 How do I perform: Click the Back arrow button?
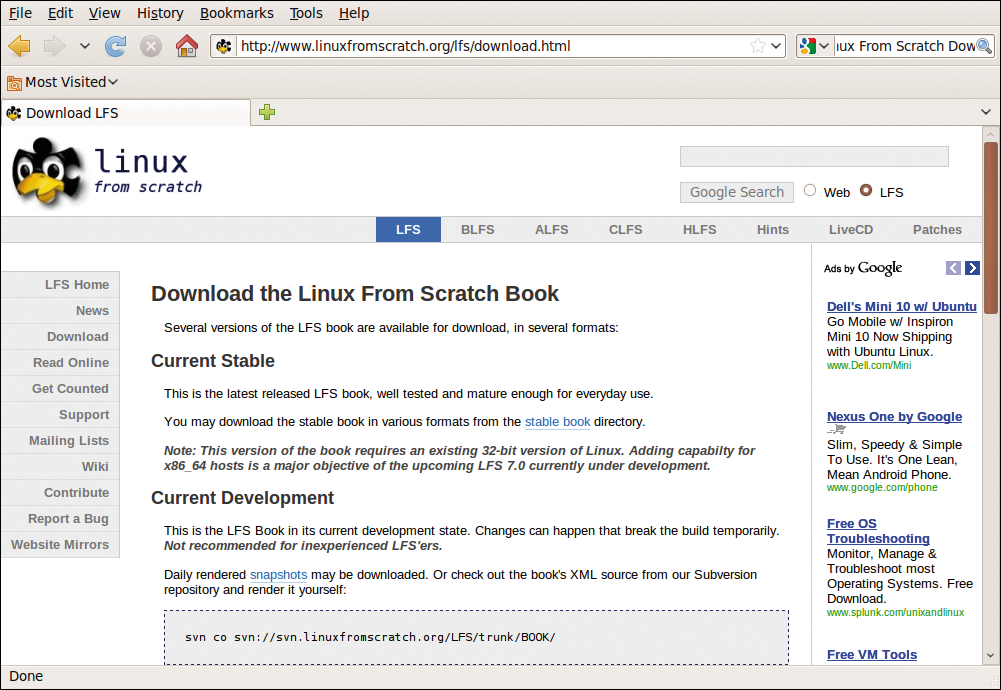20,46
